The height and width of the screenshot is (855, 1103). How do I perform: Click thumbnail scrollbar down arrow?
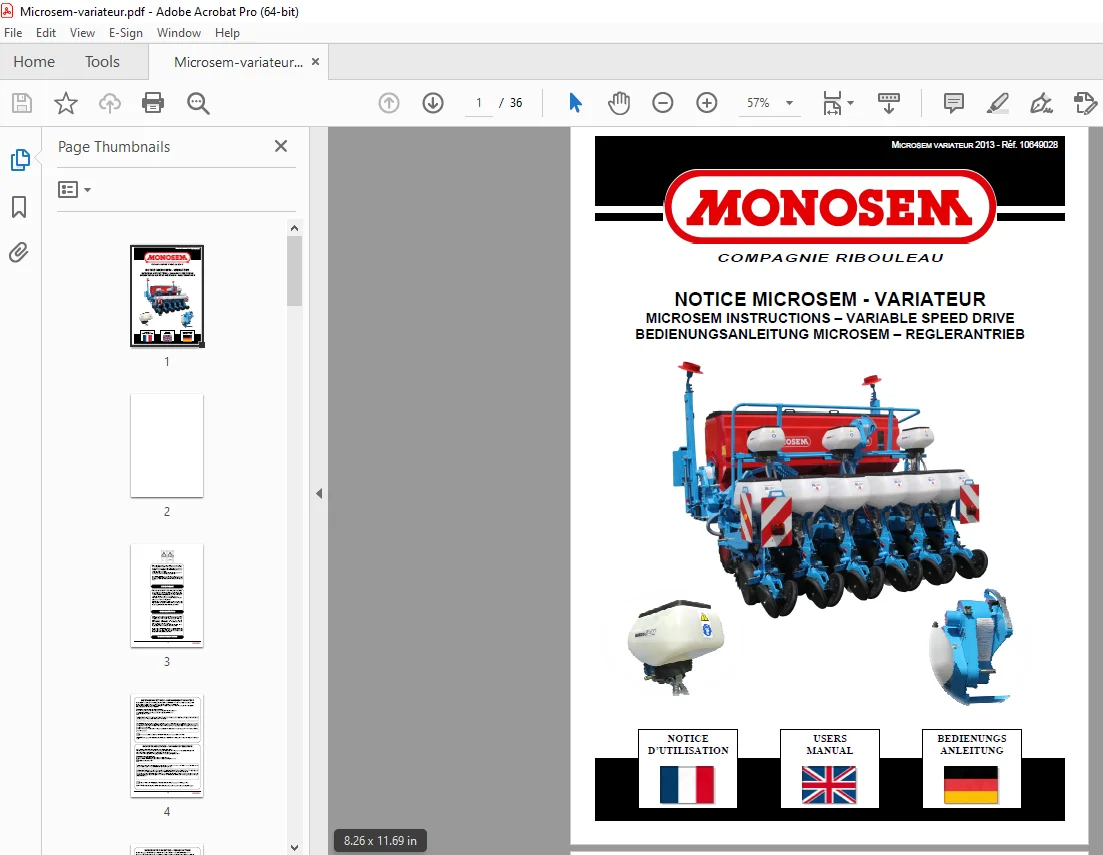click(x=295, y=848)
